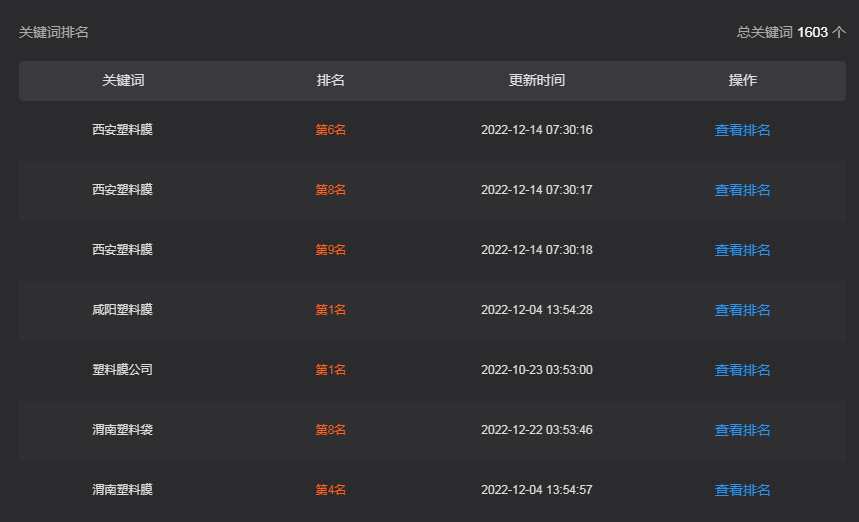This screenshot has height=522, width=859.
Task: View ranking for 渭南塑料袋 keyword
Action: pyautogui.click(x=742, y=430)
